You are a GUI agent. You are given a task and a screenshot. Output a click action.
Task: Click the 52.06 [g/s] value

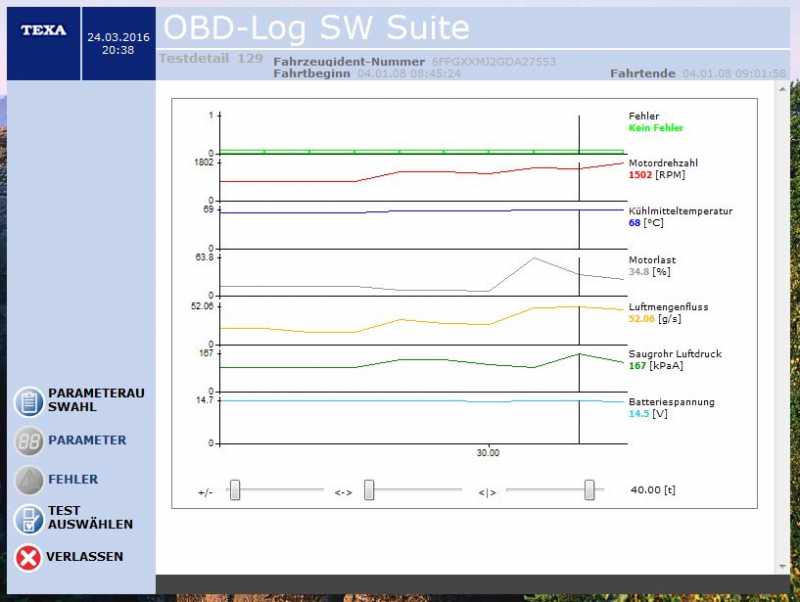655,319
